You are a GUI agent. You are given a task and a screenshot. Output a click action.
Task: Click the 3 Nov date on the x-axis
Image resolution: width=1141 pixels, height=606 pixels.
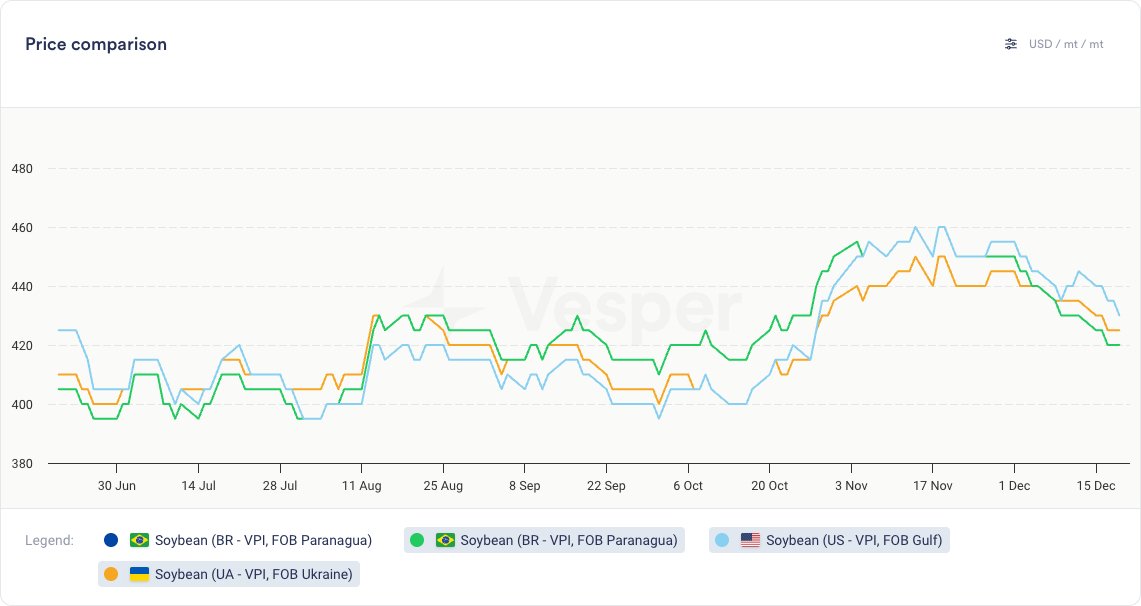pyautogui.click(x=850, y=486)
